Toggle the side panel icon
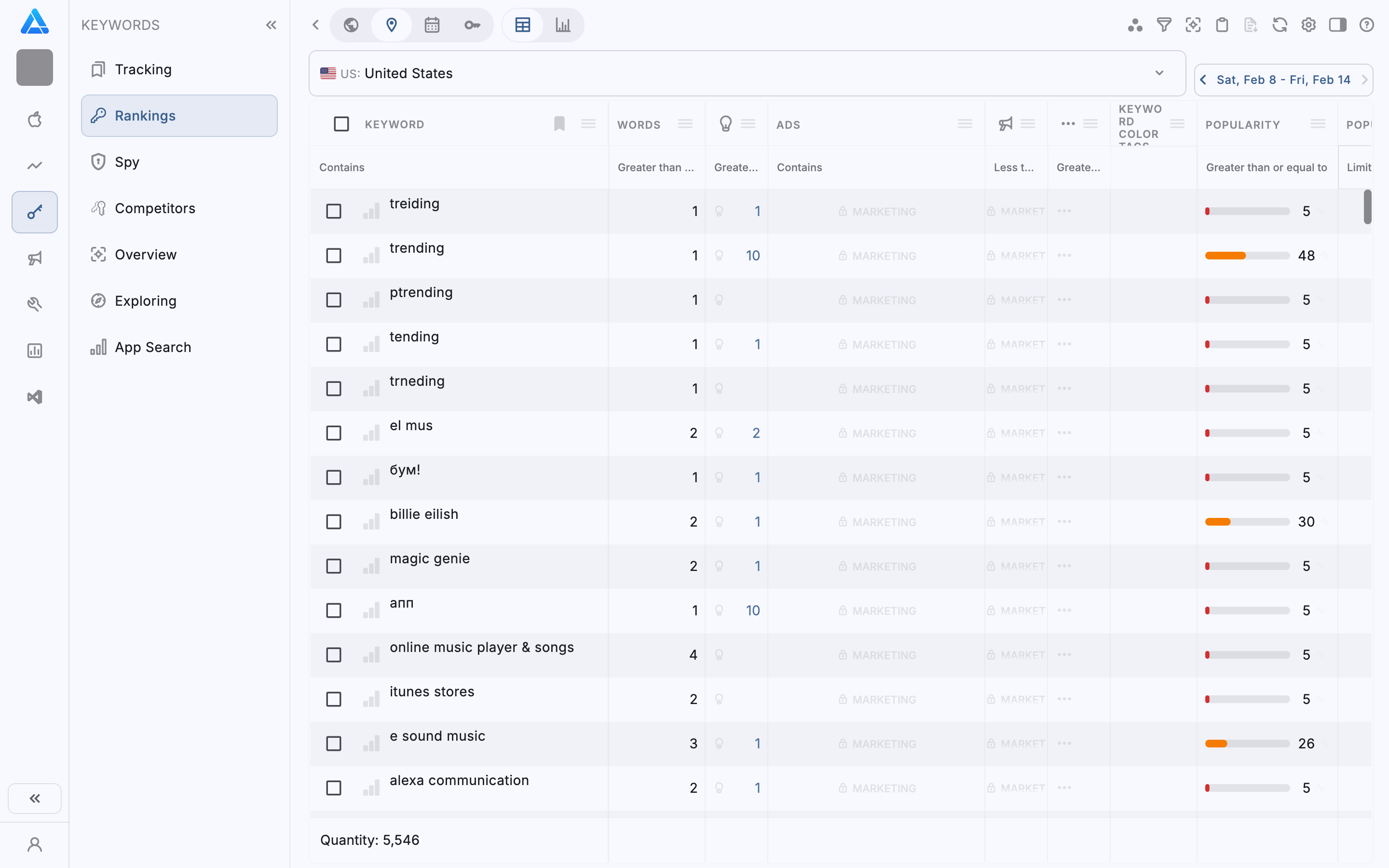The image size is (1389, 868). (1337, 25)
